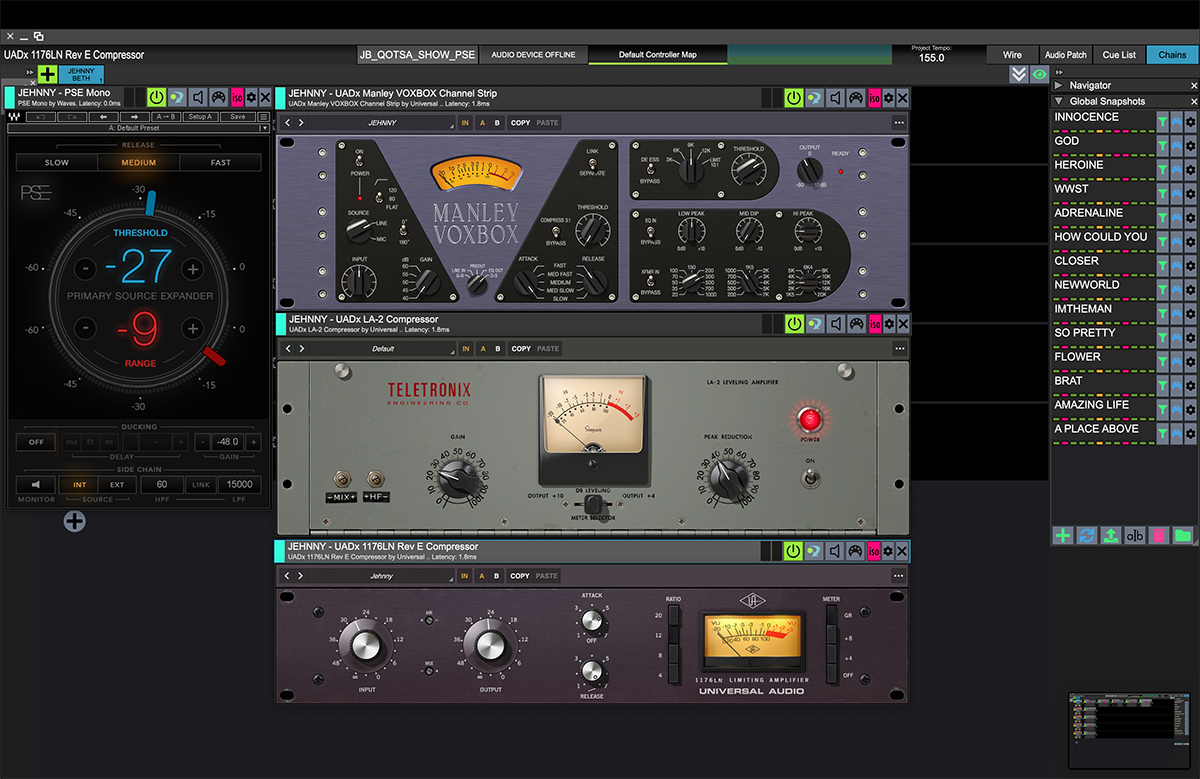Screen dimensions: 1200x779
Task: Expand the Navigator panel
Action: pos(1059,85)
